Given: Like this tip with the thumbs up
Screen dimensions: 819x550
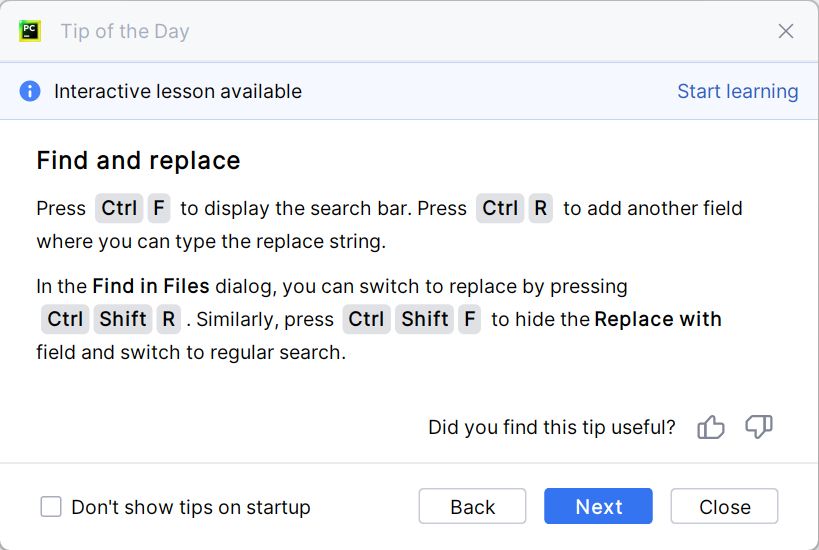Looking at the screenshot, I should click(x=711, y=427).
